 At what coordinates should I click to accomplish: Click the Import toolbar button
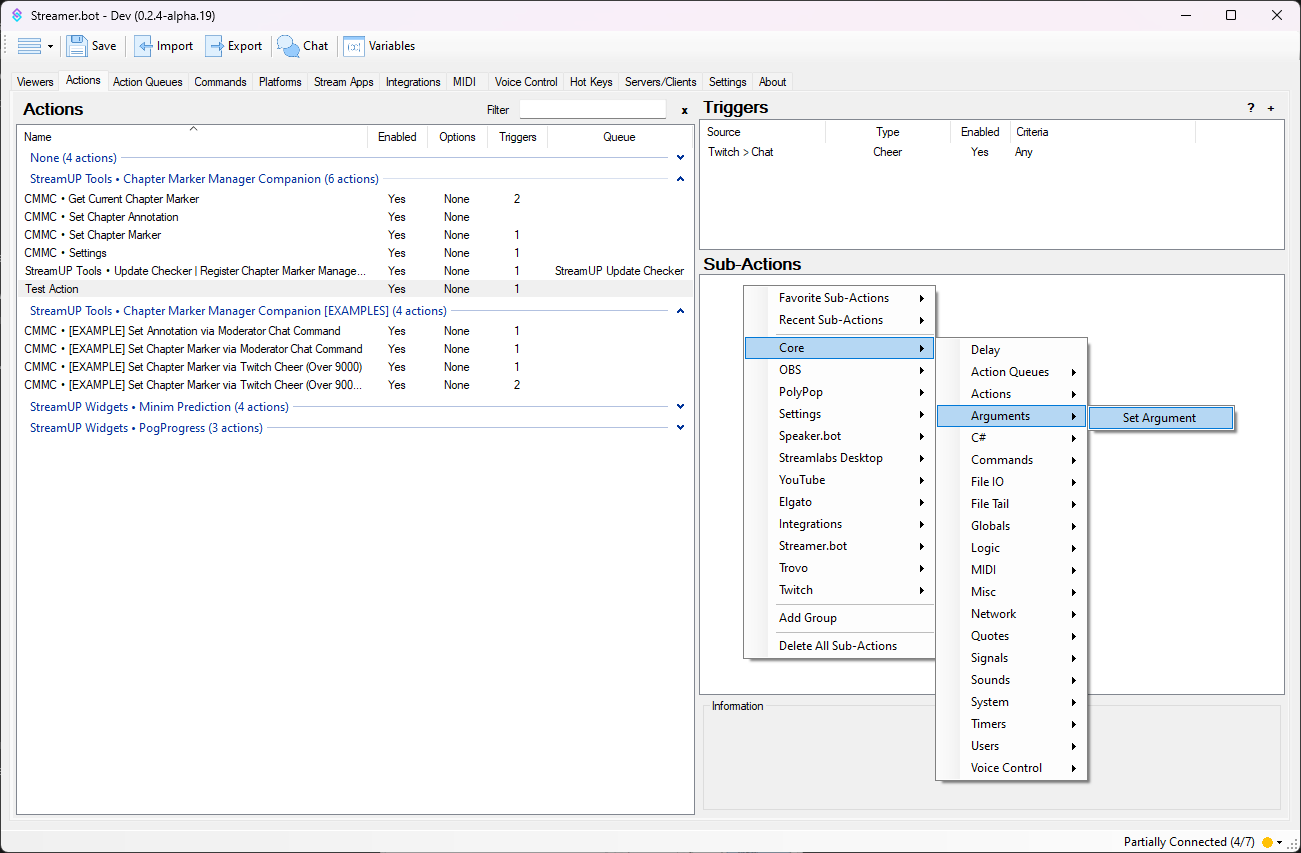[x=164, y=46]
